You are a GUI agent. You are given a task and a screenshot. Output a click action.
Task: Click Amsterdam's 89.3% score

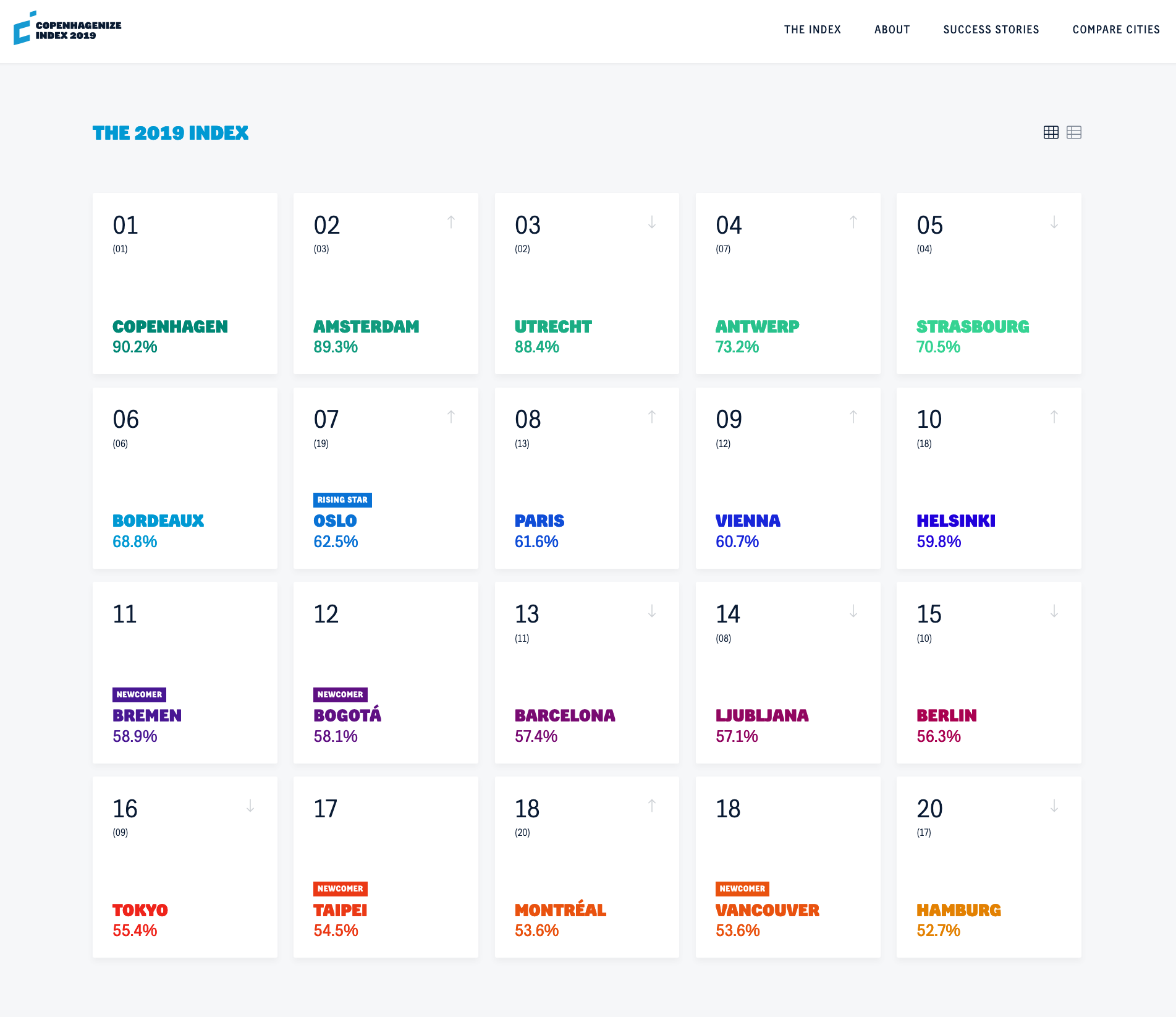point(336,347)
